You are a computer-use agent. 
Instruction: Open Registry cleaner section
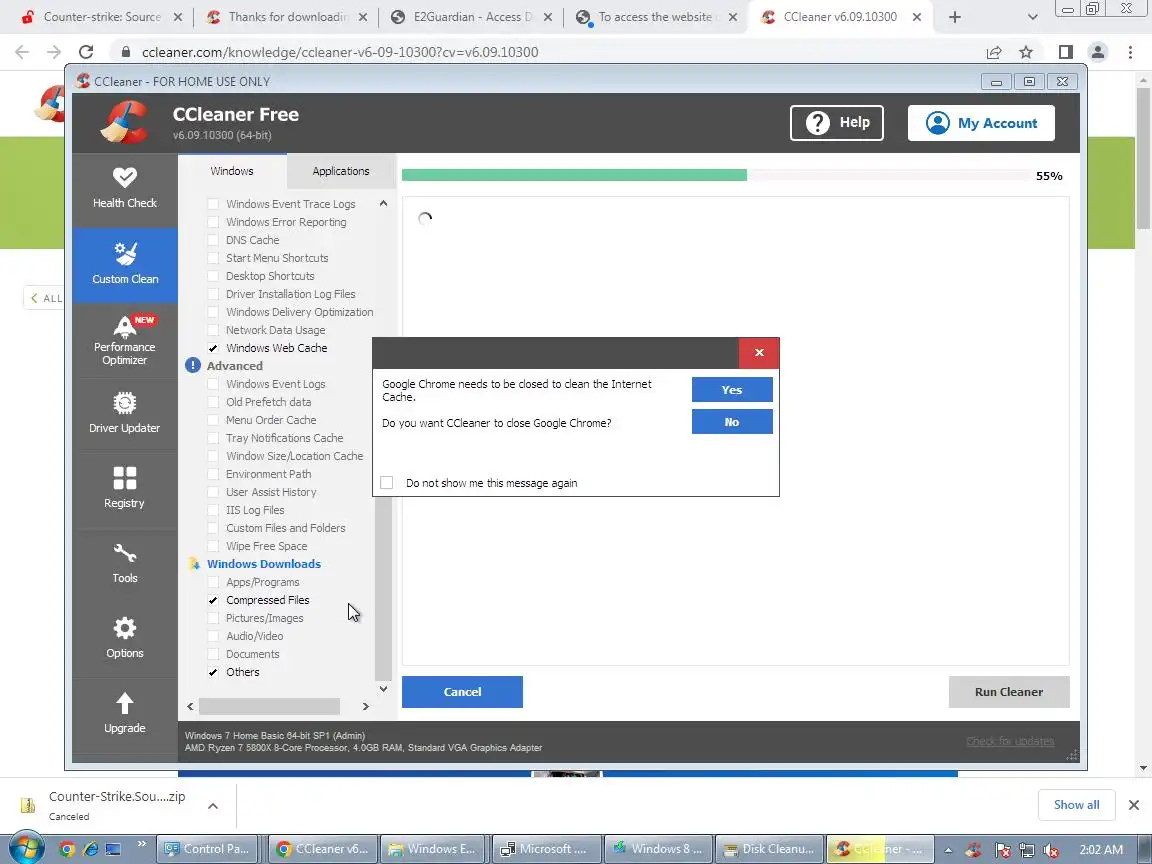pos(125,489)
